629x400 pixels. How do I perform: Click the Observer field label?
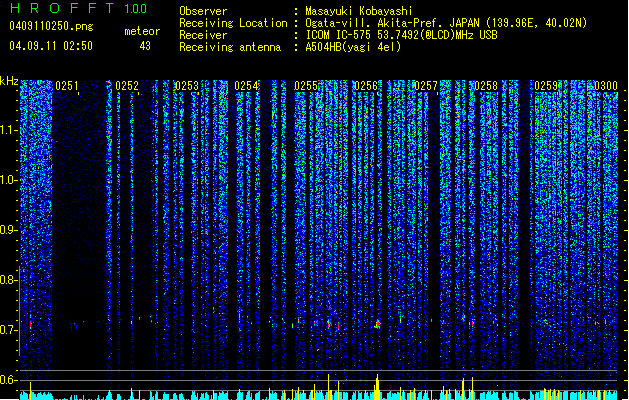(x=203, y=11)
